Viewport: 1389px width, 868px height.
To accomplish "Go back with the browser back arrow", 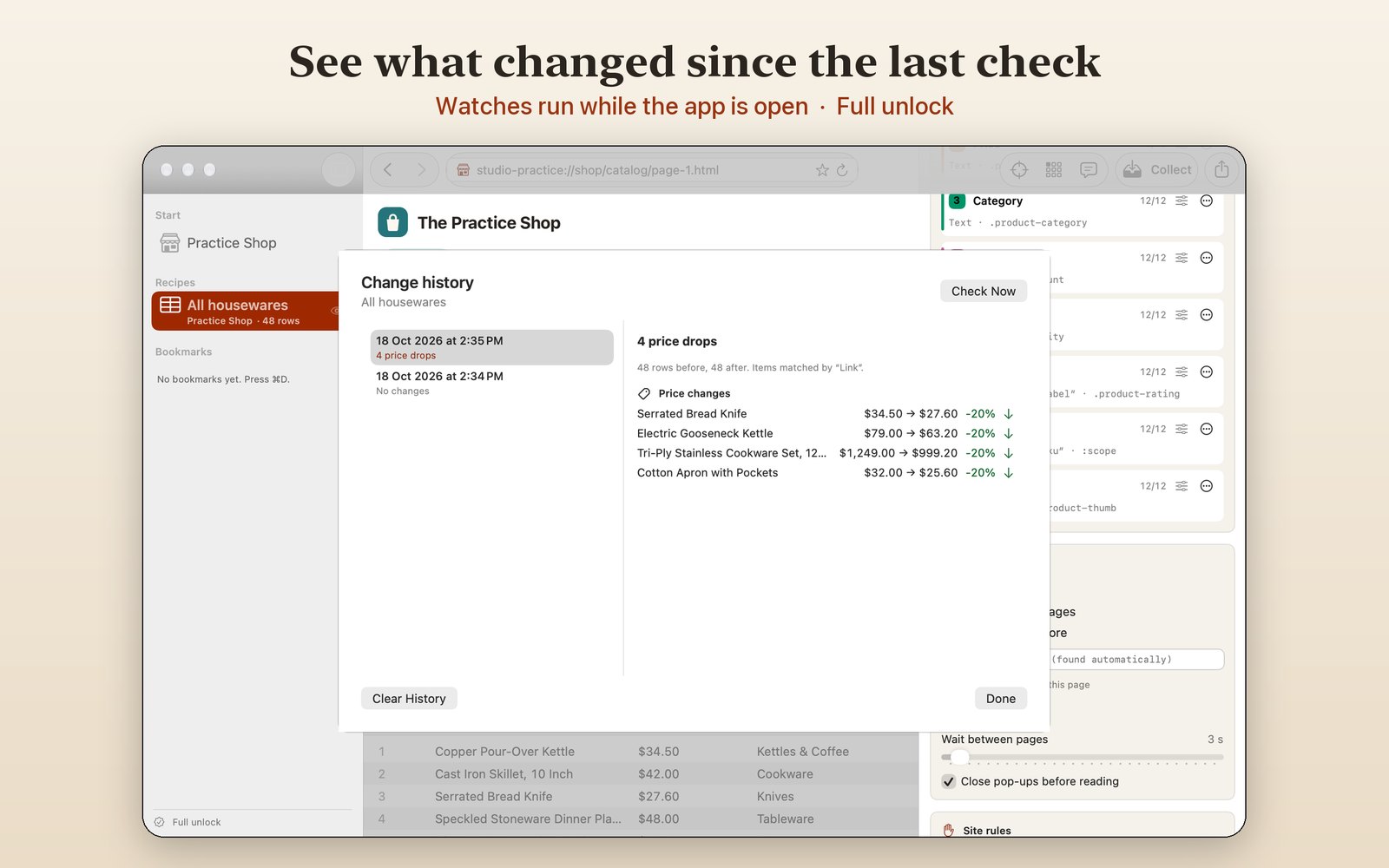I will coord(388,170).
